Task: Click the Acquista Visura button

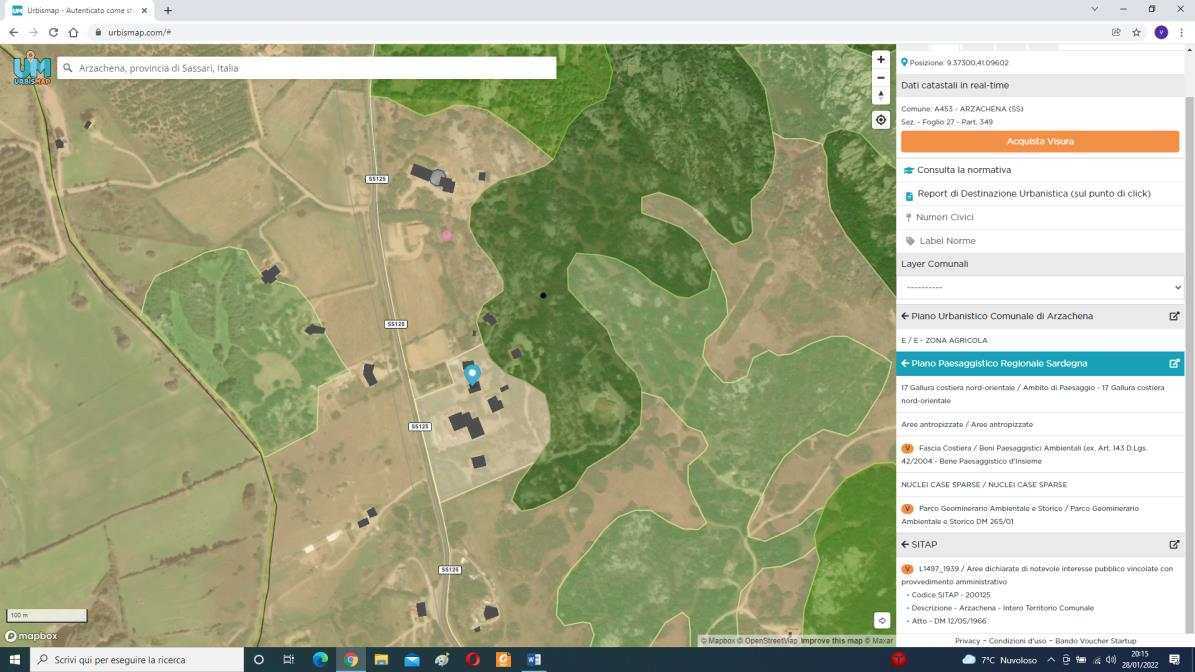Action: (x=1039, y=141)
